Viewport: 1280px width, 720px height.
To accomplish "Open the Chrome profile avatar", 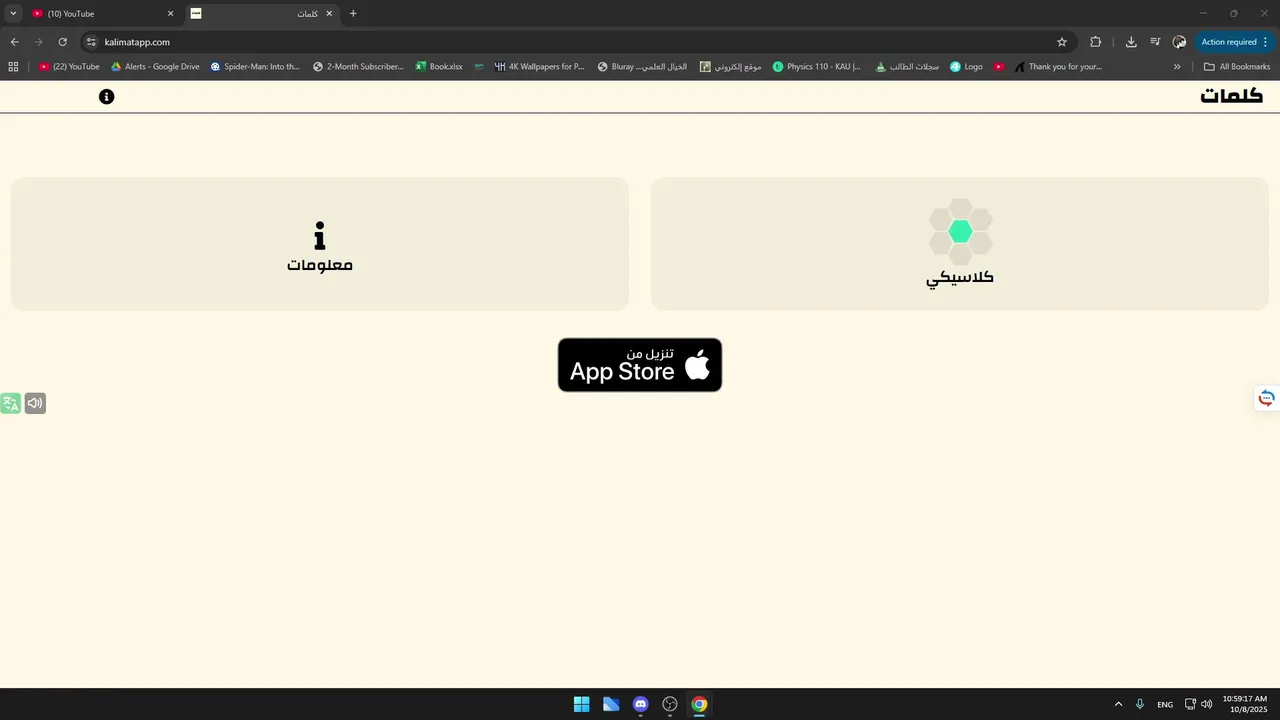I will (x=1180, y=42).
